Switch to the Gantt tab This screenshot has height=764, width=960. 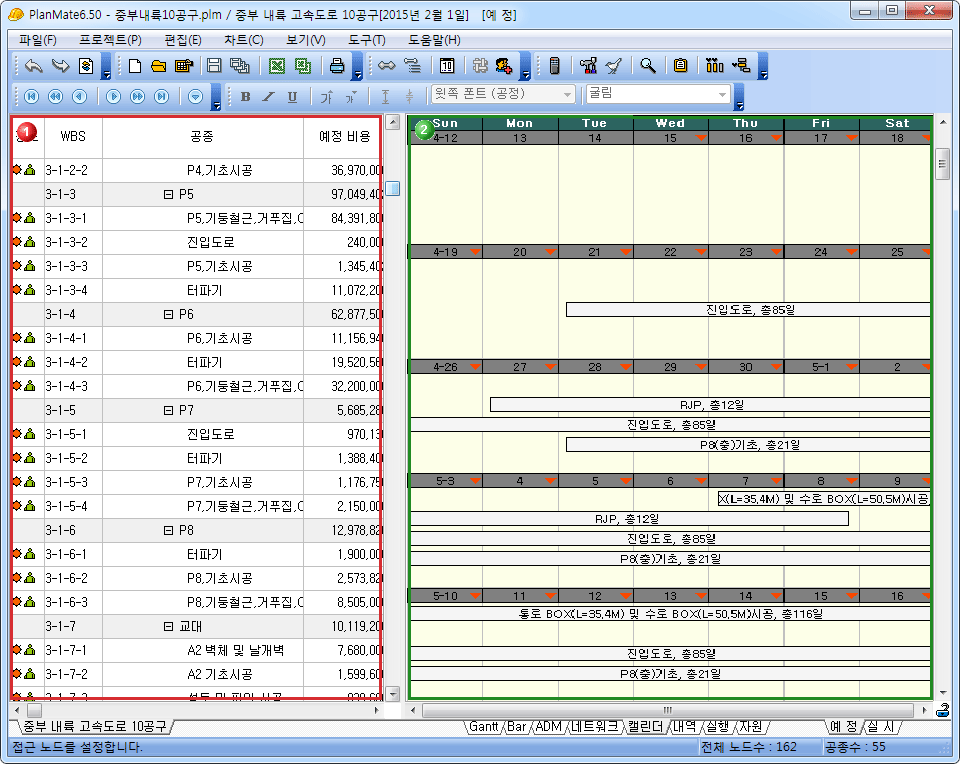(x=484, y=727)
